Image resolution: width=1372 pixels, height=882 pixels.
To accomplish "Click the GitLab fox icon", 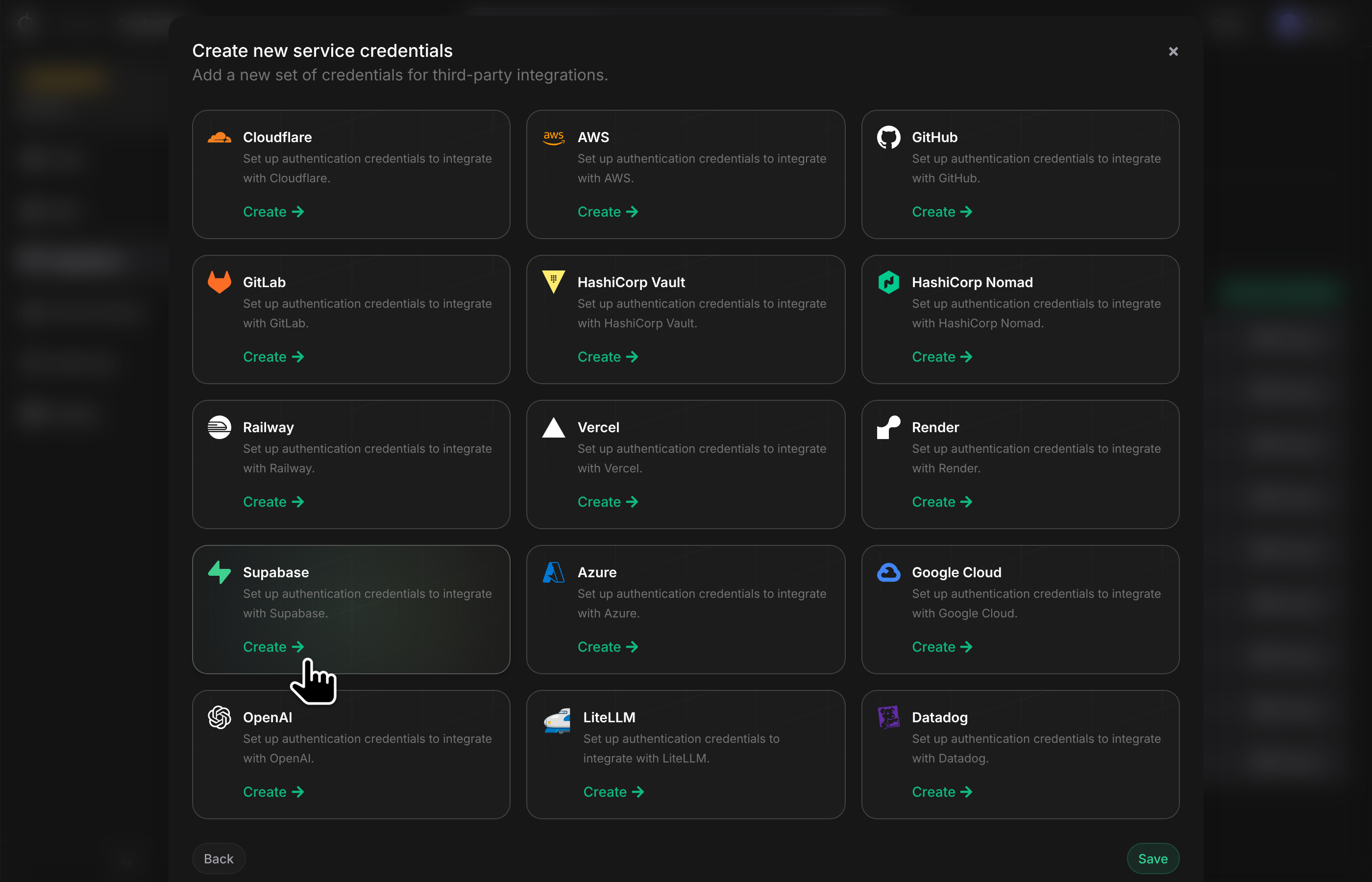I will point(220,282).
